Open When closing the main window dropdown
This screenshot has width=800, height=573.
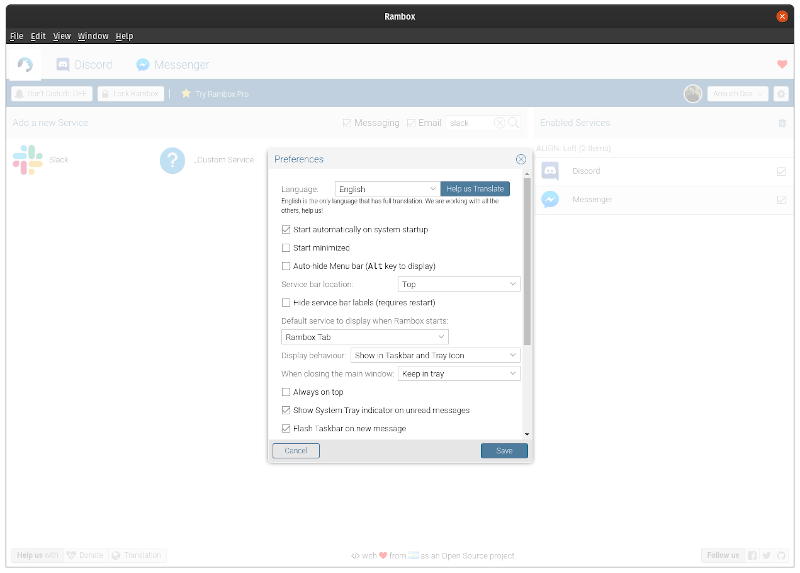tap(459, 373)
